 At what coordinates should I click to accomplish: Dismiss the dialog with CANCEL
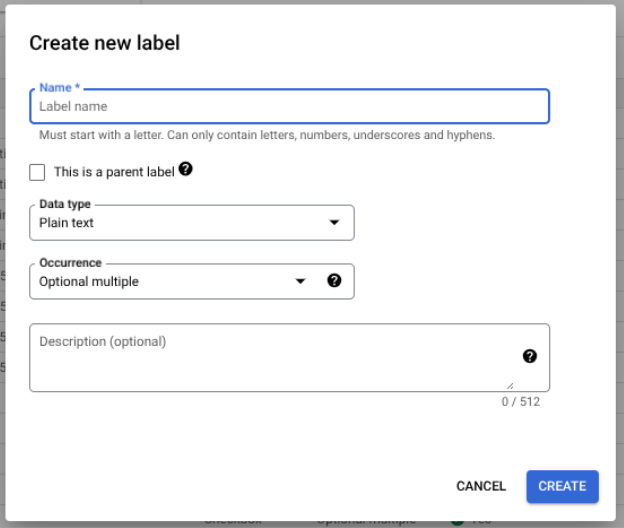481,486
